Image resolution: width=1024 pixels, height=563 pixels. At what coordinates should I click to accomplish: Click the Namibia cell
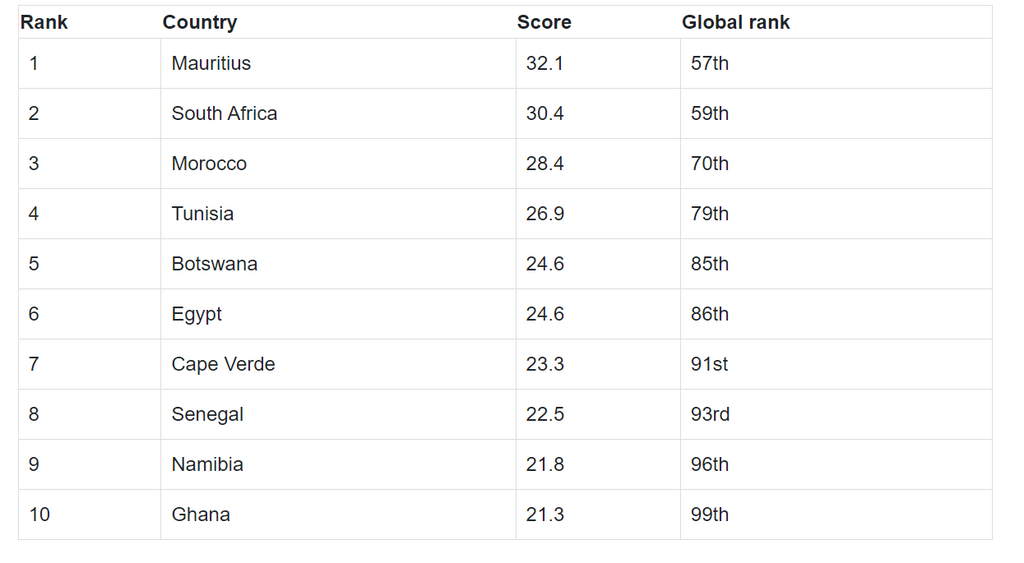pyautogui.click(x=338, y=464)
